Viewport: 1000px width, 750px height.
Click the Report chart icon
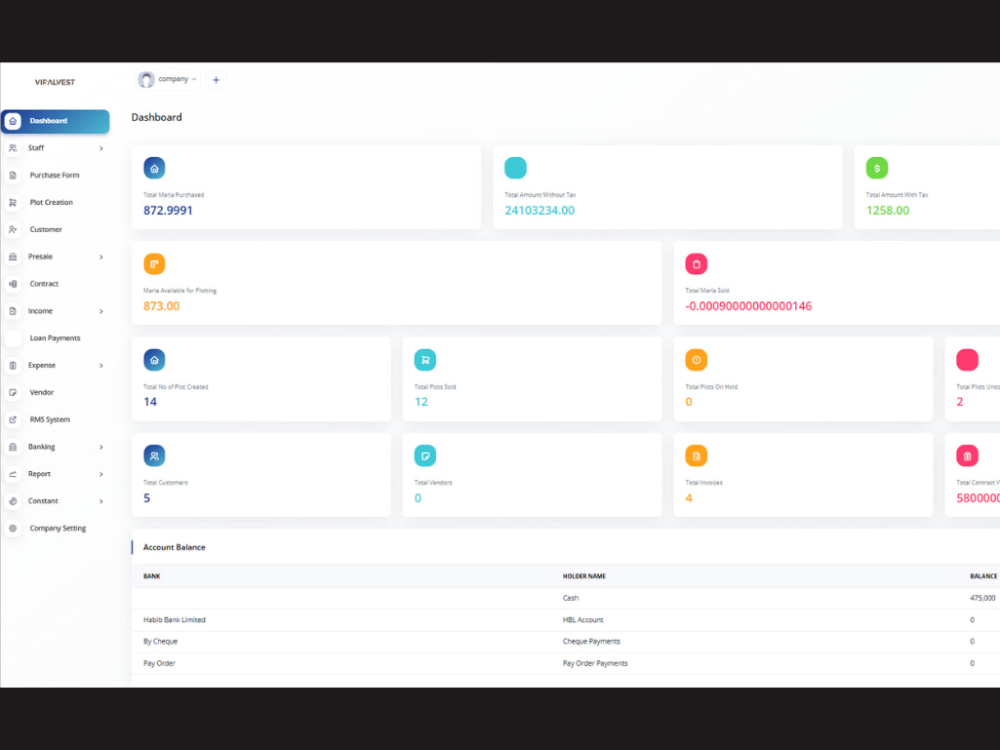13,474
